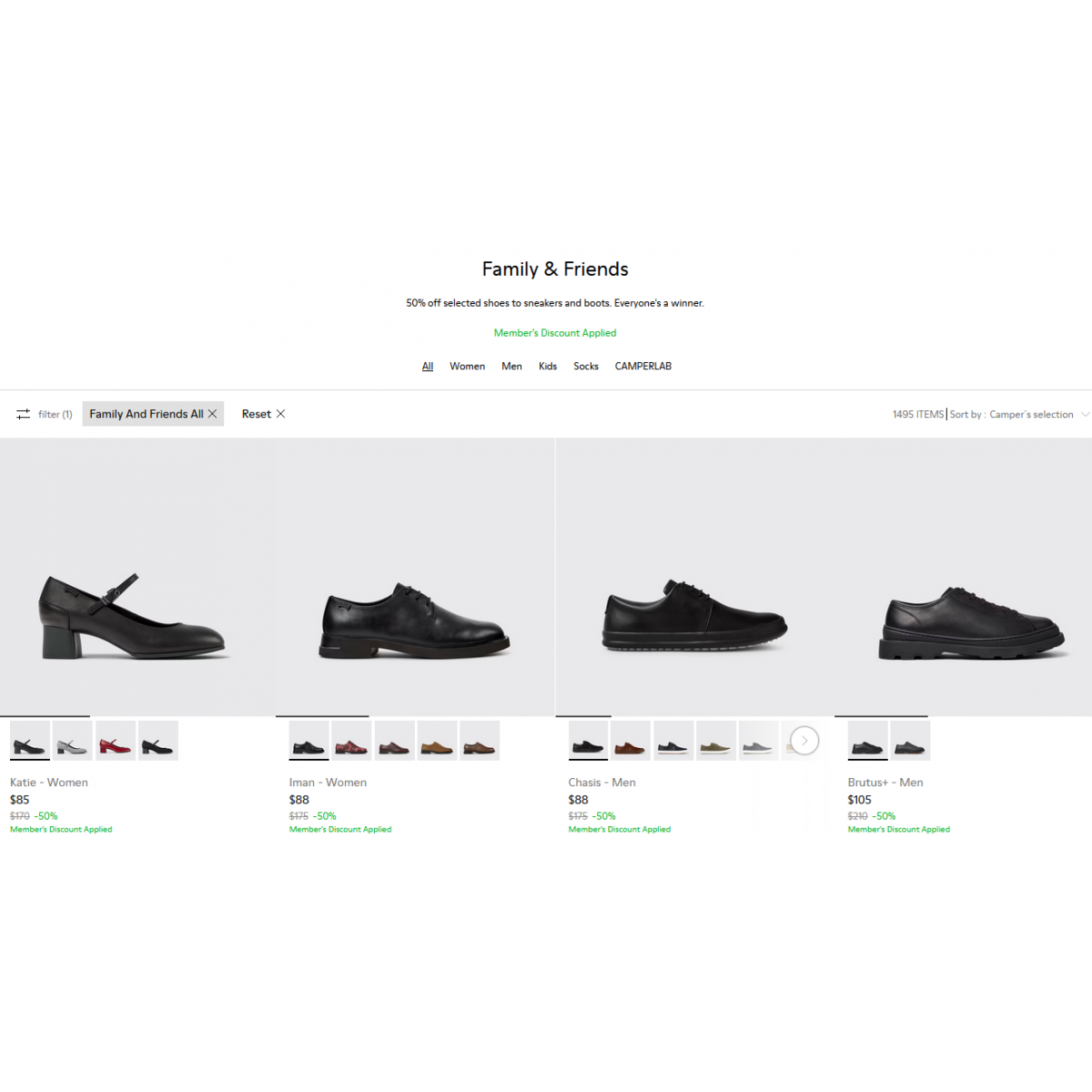
Task: Select the red Katie shoe swatch
Action: point(116,741)
